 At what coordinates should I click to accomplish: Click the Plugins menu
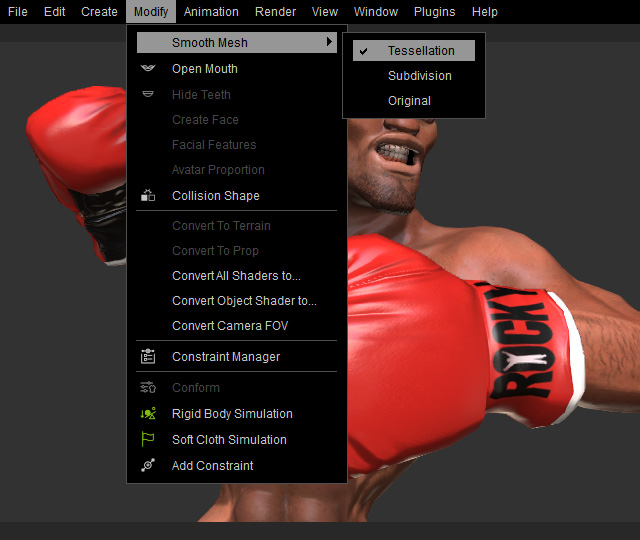click(x=434, y=12)
